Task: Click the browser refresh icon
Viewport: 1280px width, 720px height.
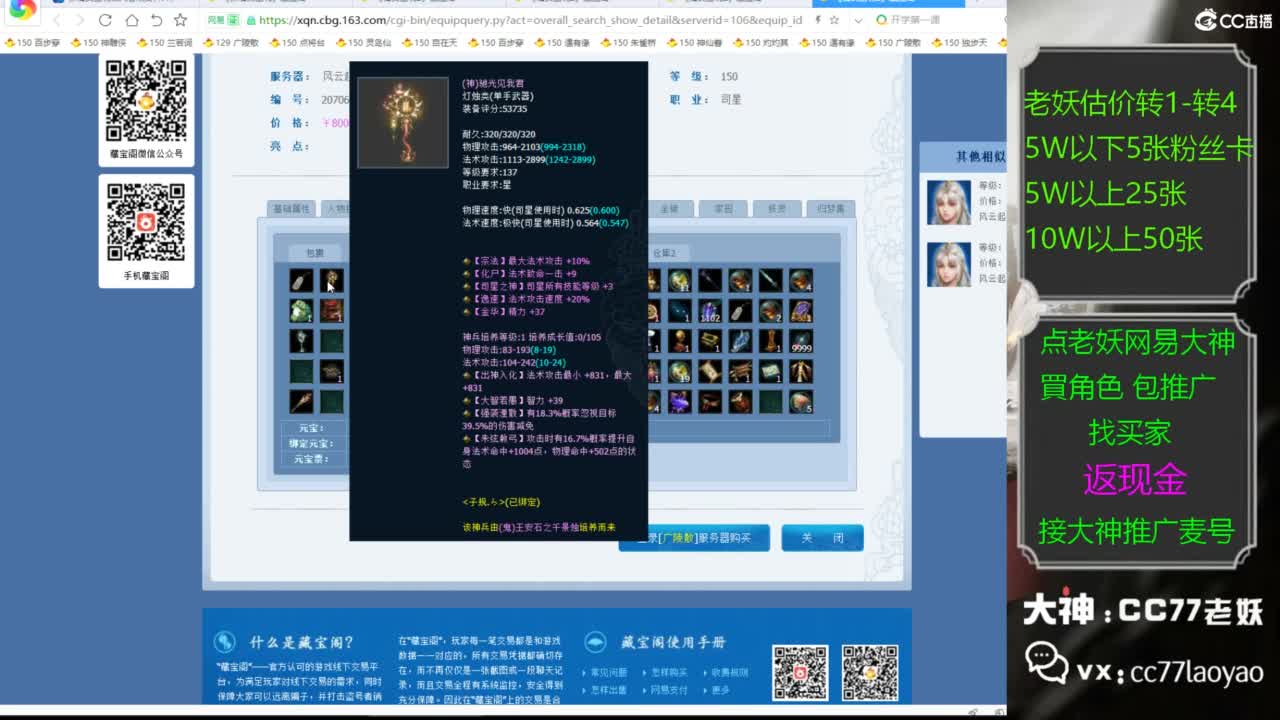Action: pyautogui.click(x=105, y=20)
